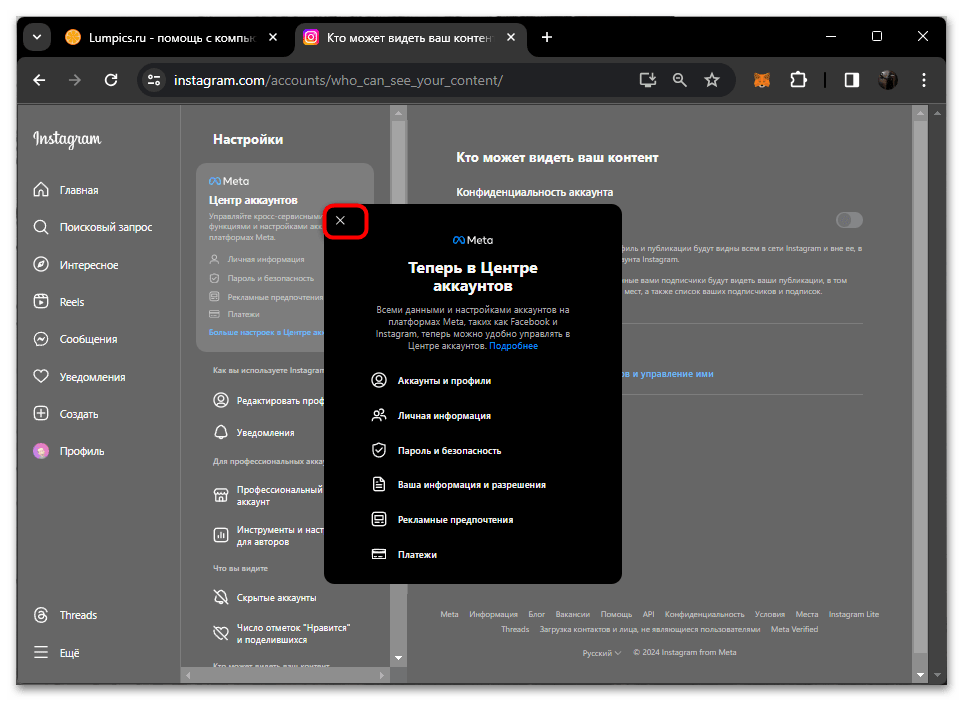Close the Lumpics.ru tab

[273, 37]
